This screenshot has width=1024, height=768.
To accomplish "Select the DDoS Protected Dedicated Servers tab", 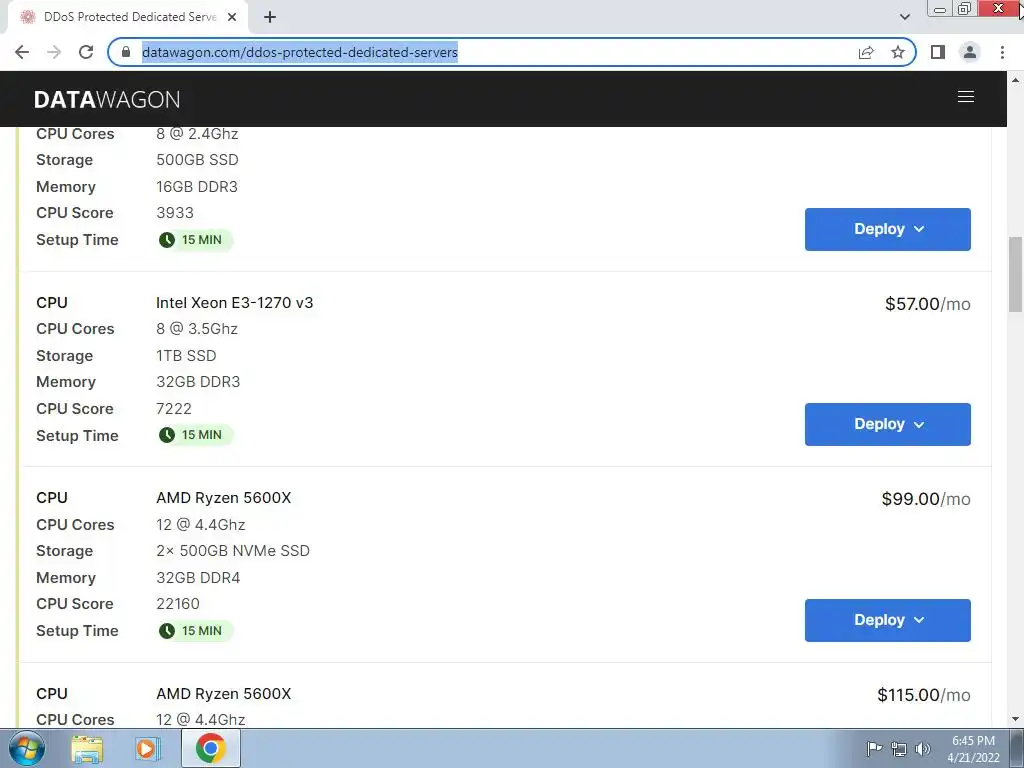I will 128,17.
